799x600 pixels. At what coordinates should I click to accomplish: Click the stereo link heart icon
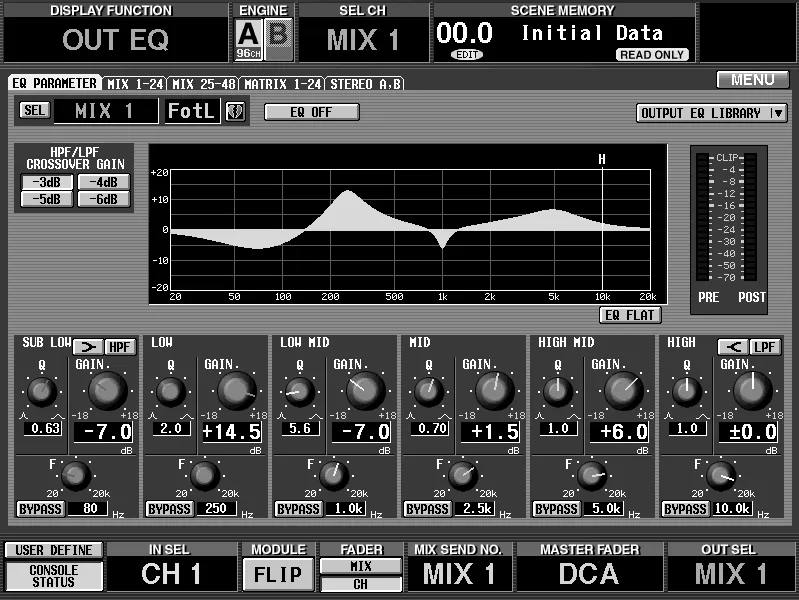pyautogui.click(x=235, y=111)
